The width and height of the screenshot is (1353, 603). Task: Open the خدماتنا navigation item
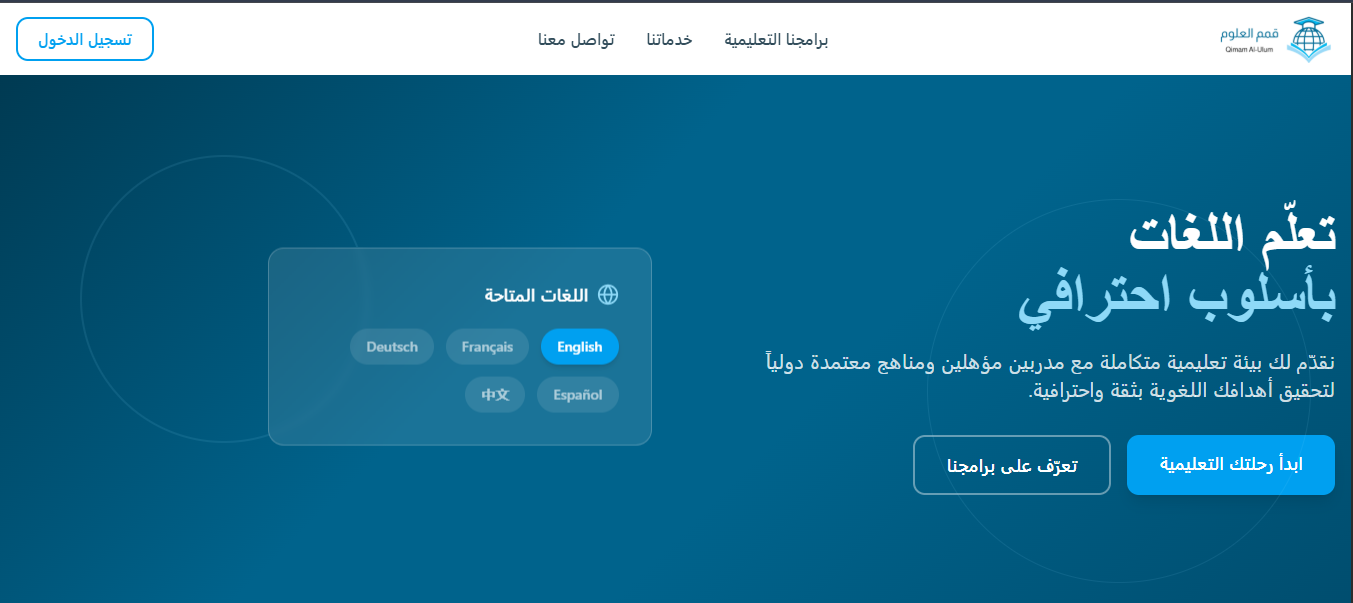point(671,38)
